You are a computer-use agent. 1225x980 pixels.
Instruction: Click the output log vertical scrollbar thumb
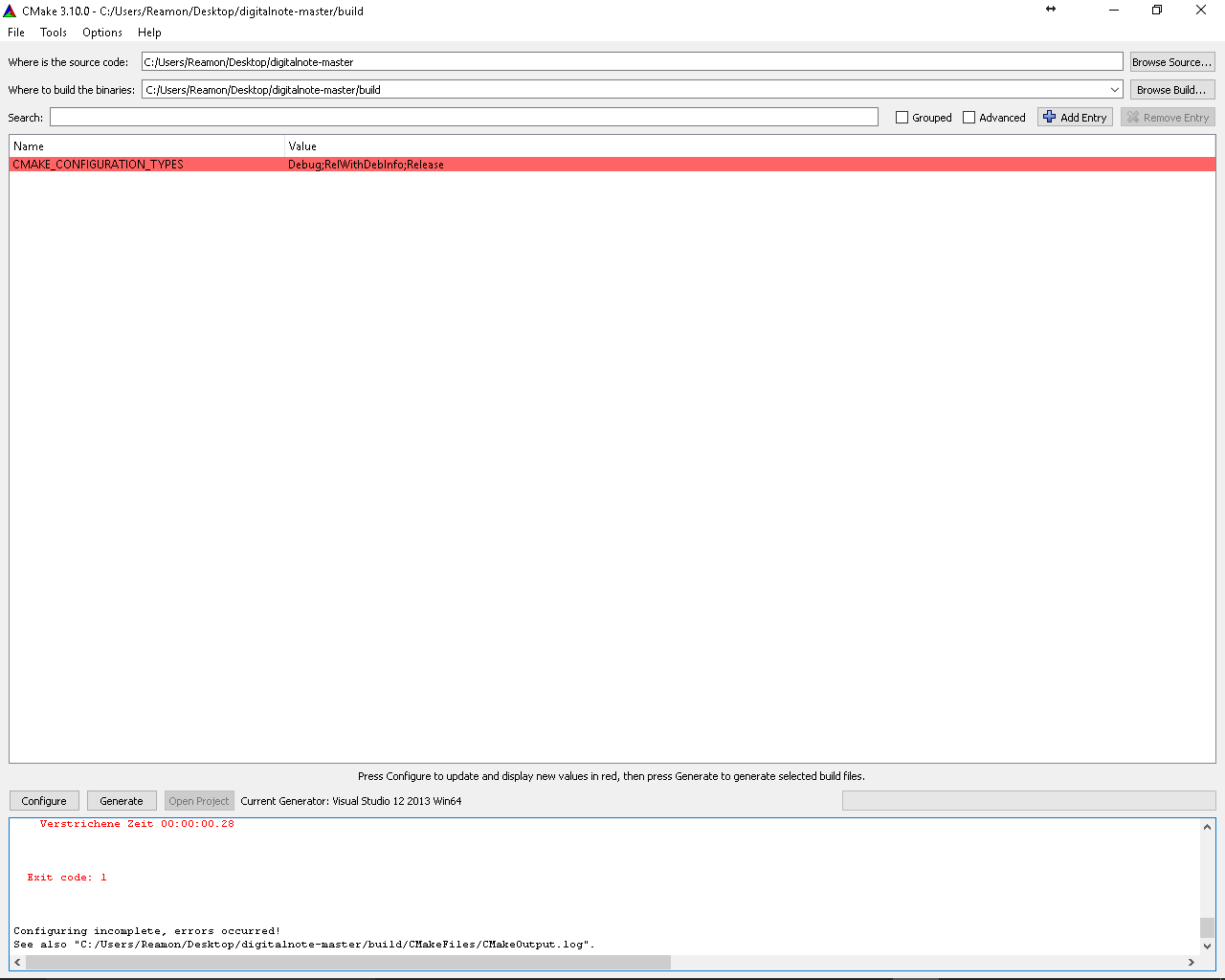1207,927
